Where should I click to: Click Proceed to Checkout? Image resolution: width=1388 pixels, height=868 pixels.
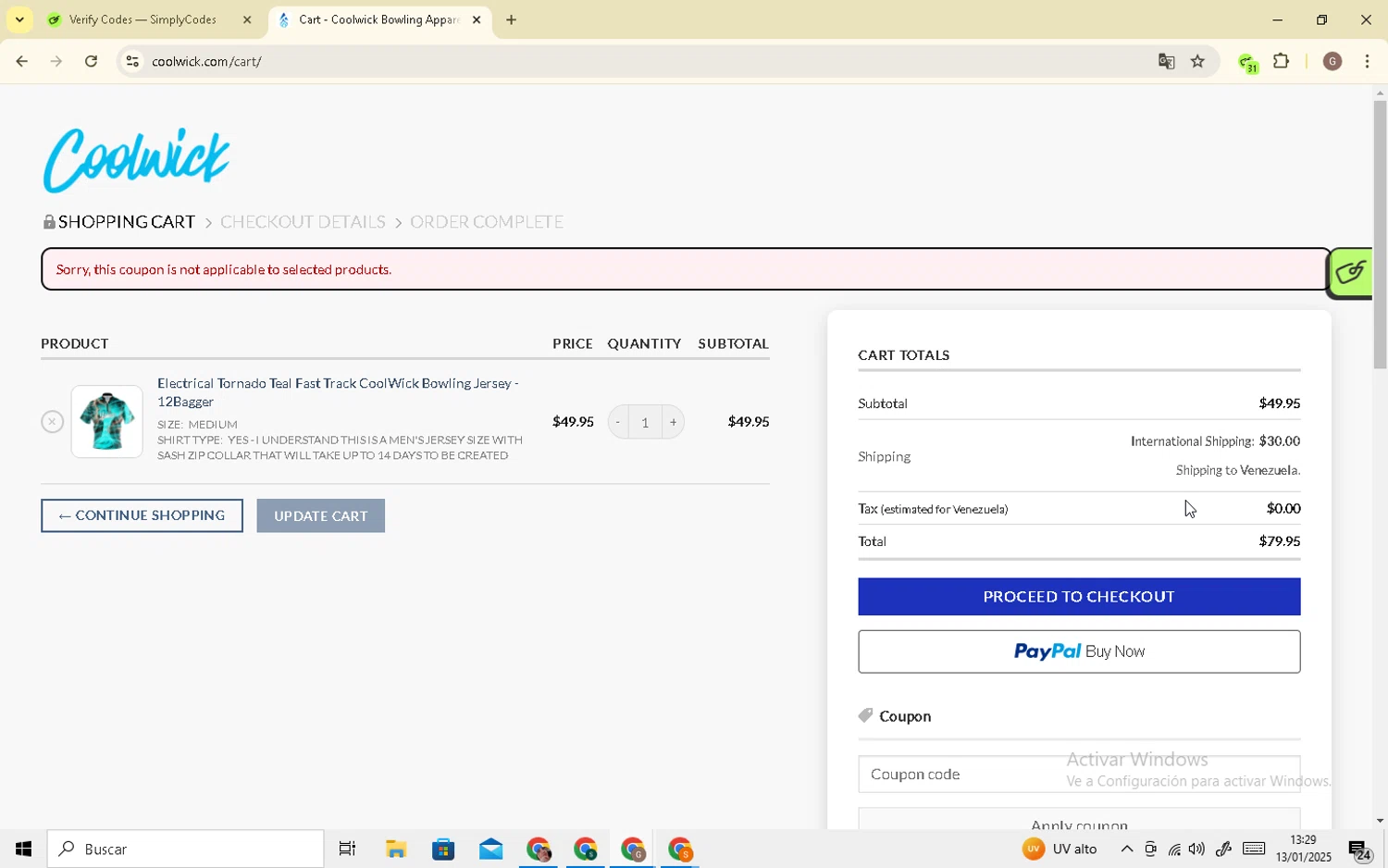1079,597
